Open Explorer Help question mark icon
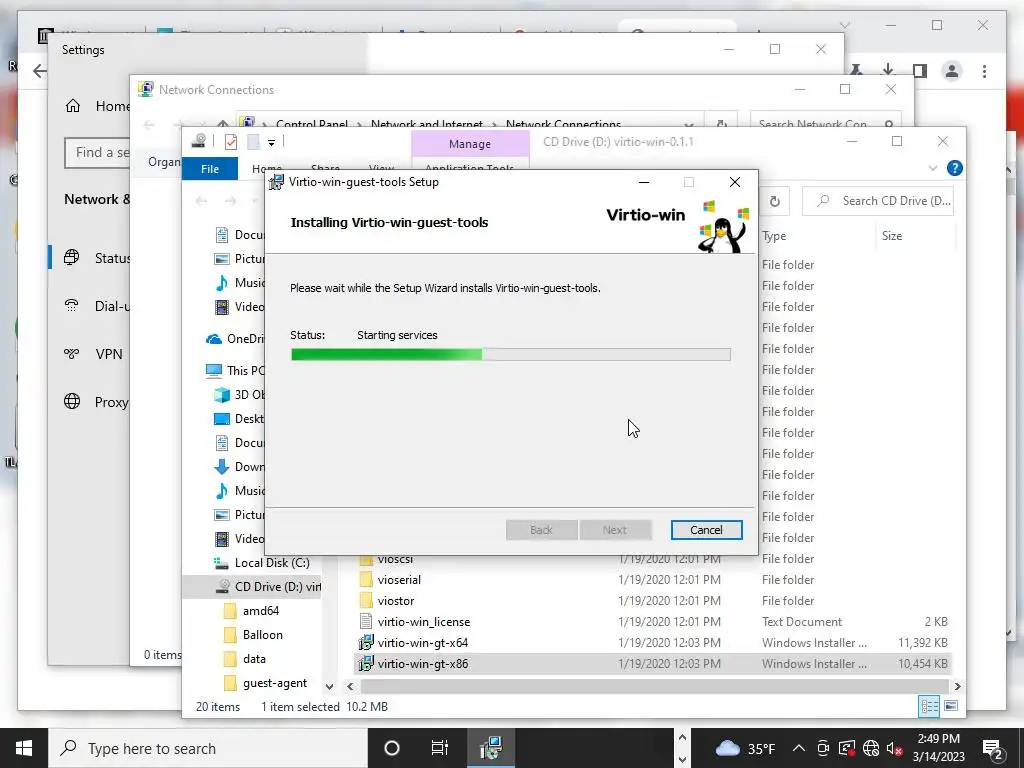 (954, 168)
